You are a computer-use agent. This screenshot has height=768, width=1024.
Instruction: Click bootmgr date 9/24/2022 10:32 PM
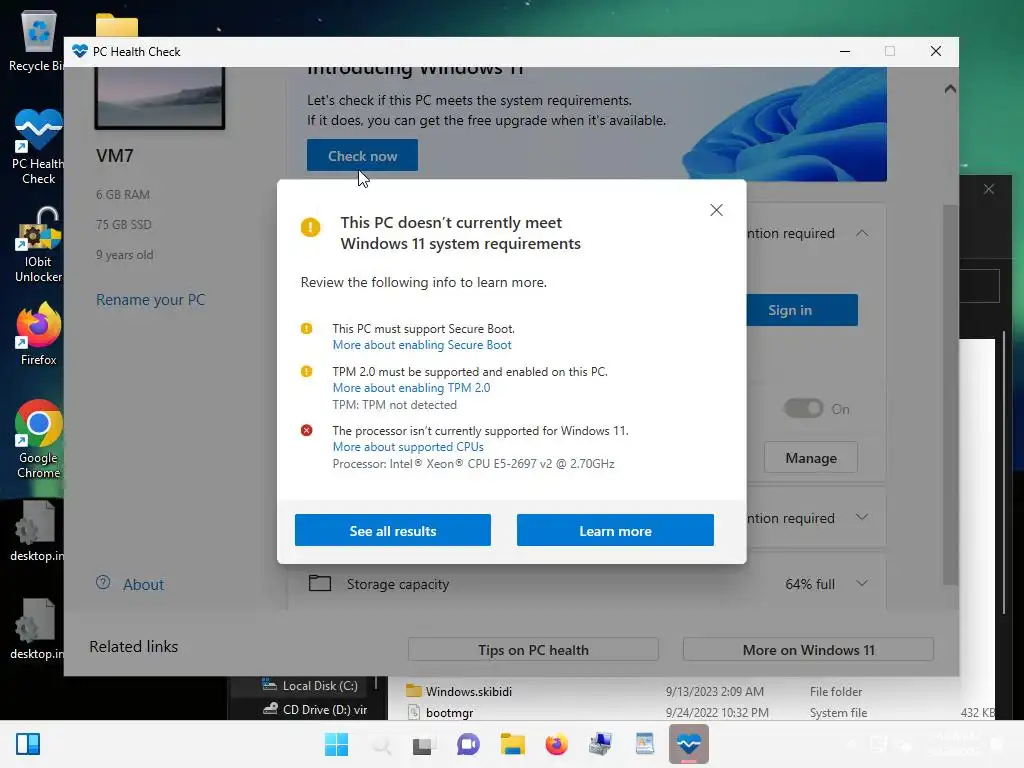[x=717, y=712]
